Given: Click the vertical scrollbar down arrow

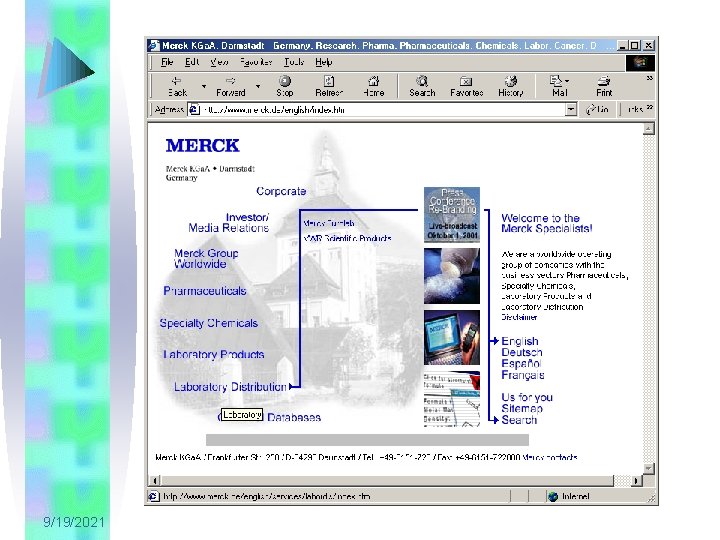Looking at the screenshot, I should point(648,468).
